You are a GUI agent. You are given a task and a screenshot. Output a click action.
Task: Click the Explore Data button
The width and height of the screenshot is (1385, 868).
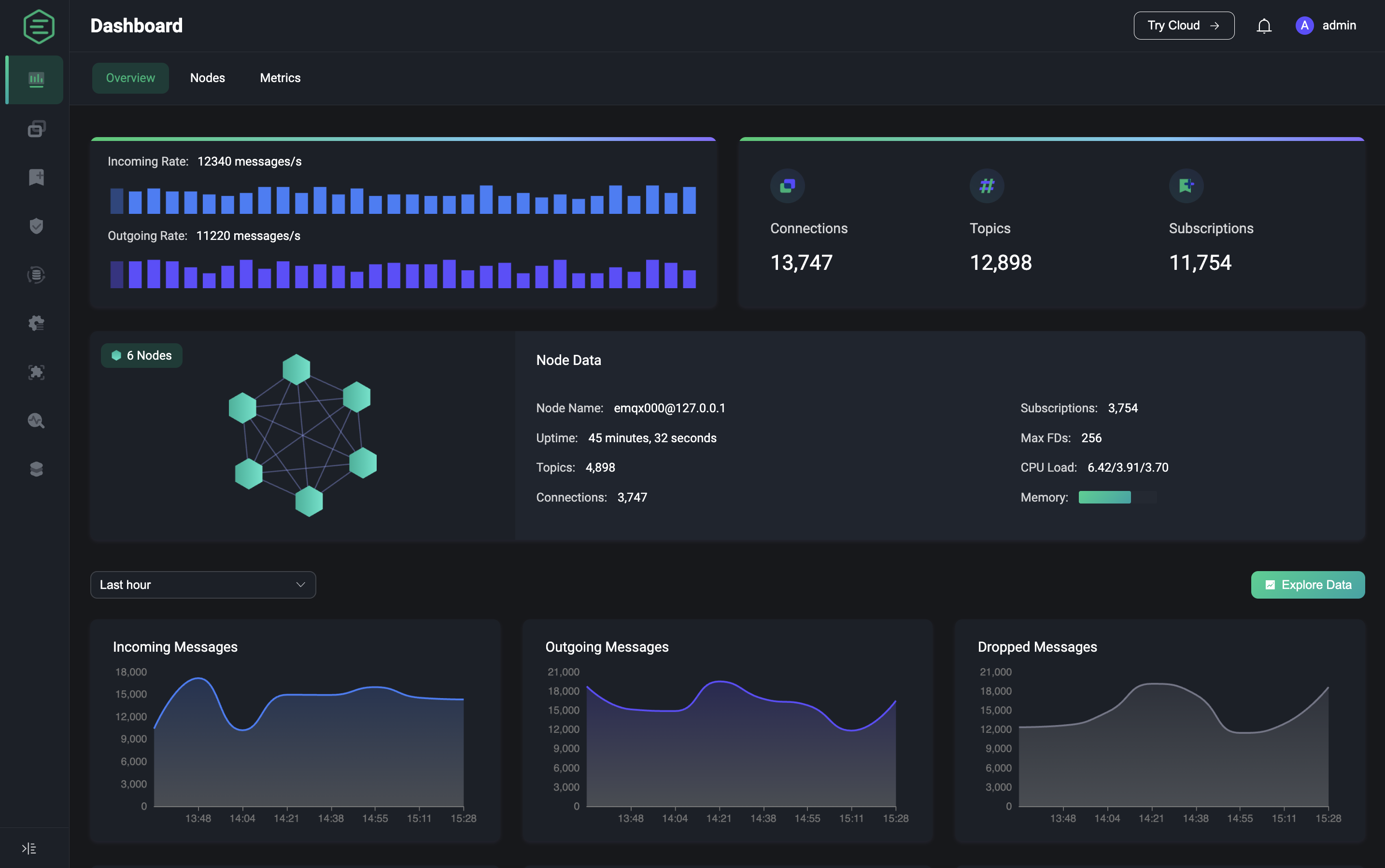(1307, 585)
